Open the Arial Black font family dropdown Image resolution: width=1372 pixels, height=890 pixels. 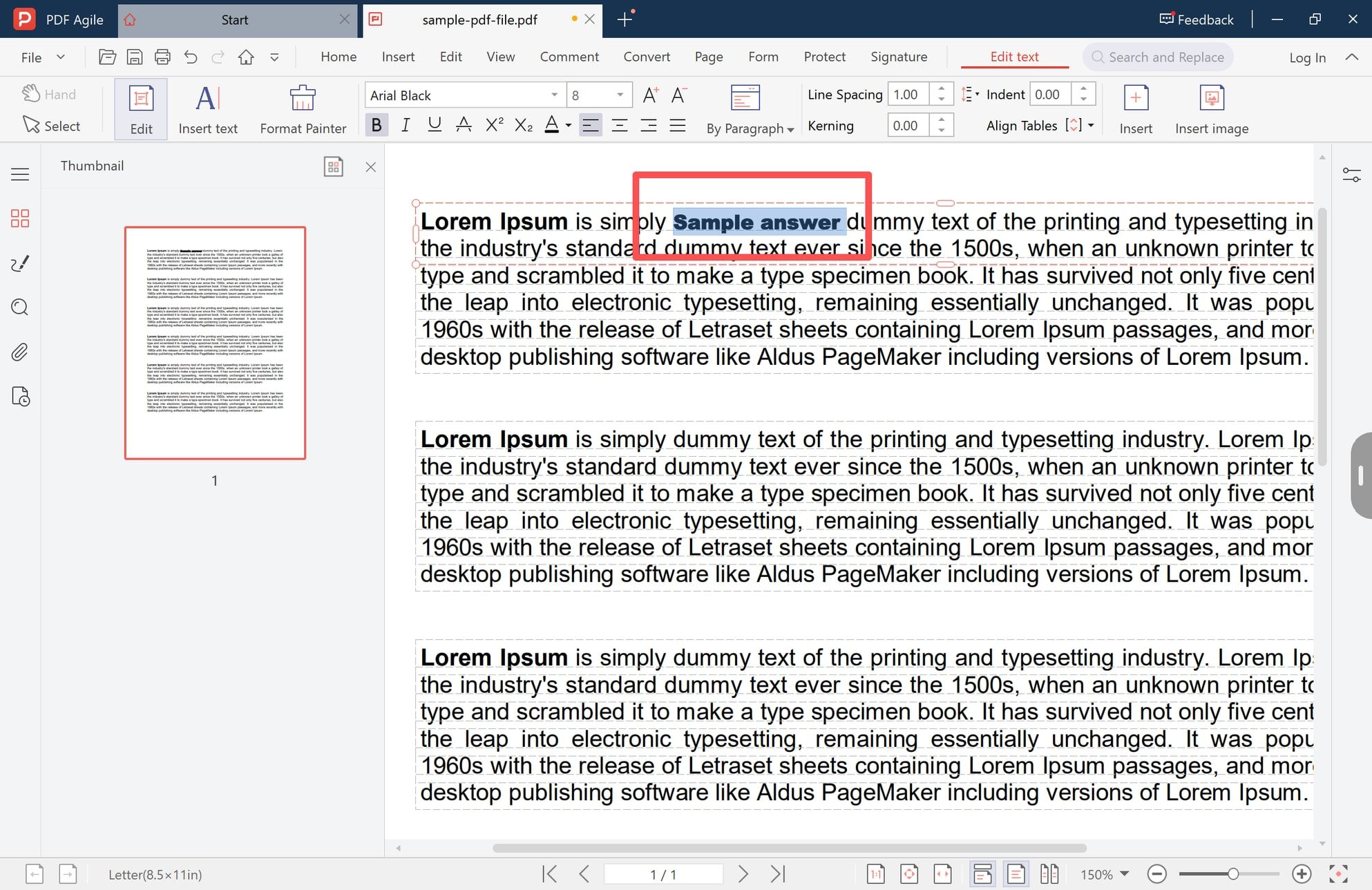554,95
